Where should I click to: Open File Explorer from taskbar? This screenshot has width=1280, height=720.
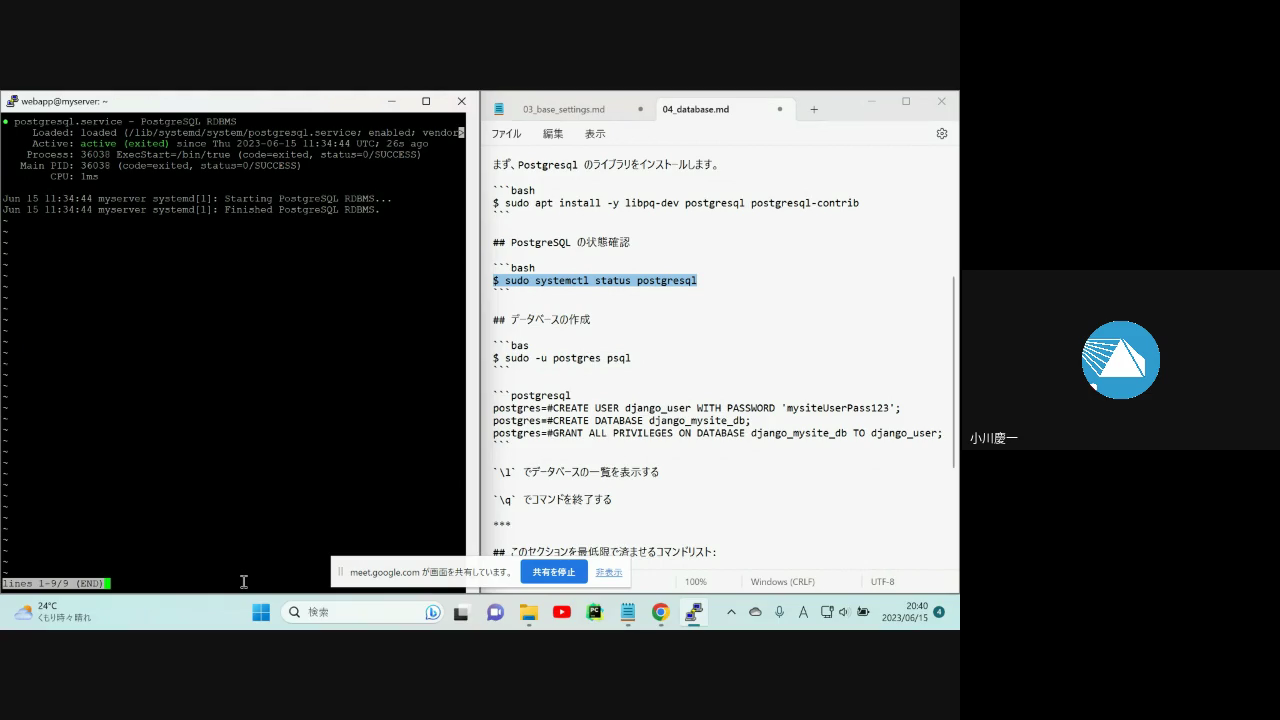(528, 612)
